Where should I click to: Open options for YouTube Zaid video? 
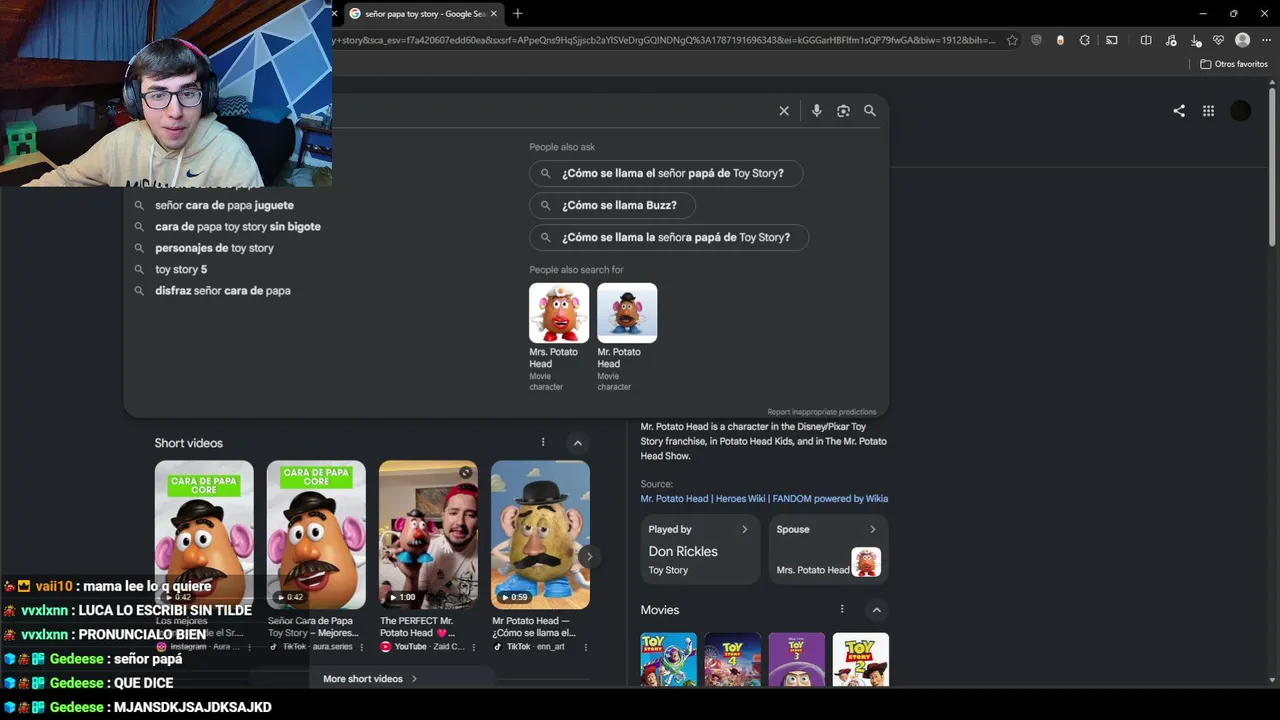(474, 647)
